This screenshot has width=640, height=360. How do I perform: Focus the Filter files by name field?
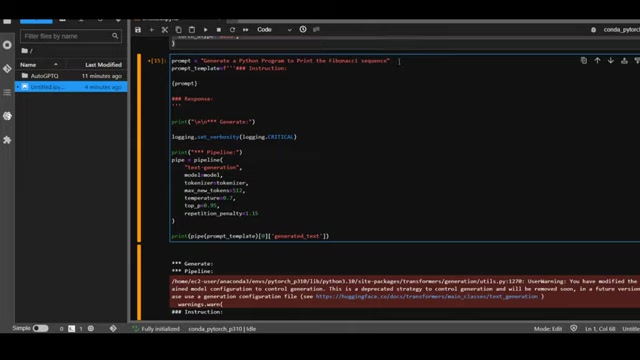(x=71, y=36)
